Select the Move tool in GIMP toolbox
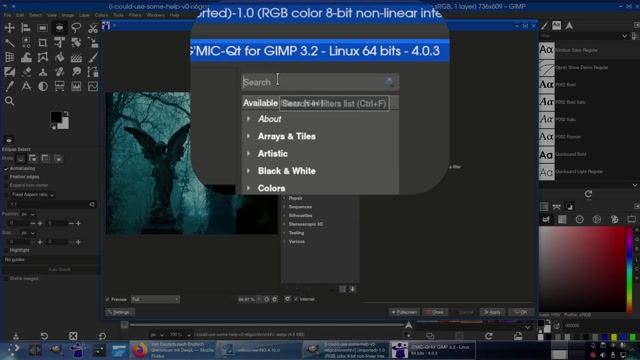The image size is (640, 360). click(x=9, y=28)
